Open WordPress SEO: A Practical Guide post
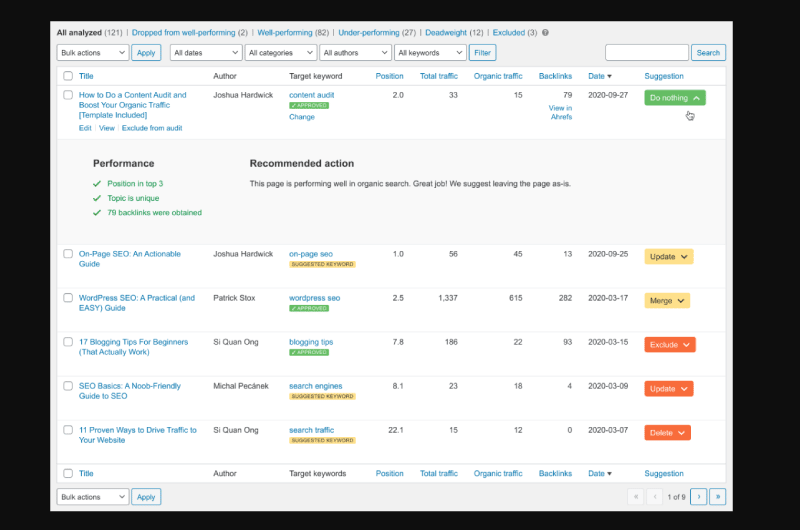Viewport: 800px width, 530px height. coord(137,303)
